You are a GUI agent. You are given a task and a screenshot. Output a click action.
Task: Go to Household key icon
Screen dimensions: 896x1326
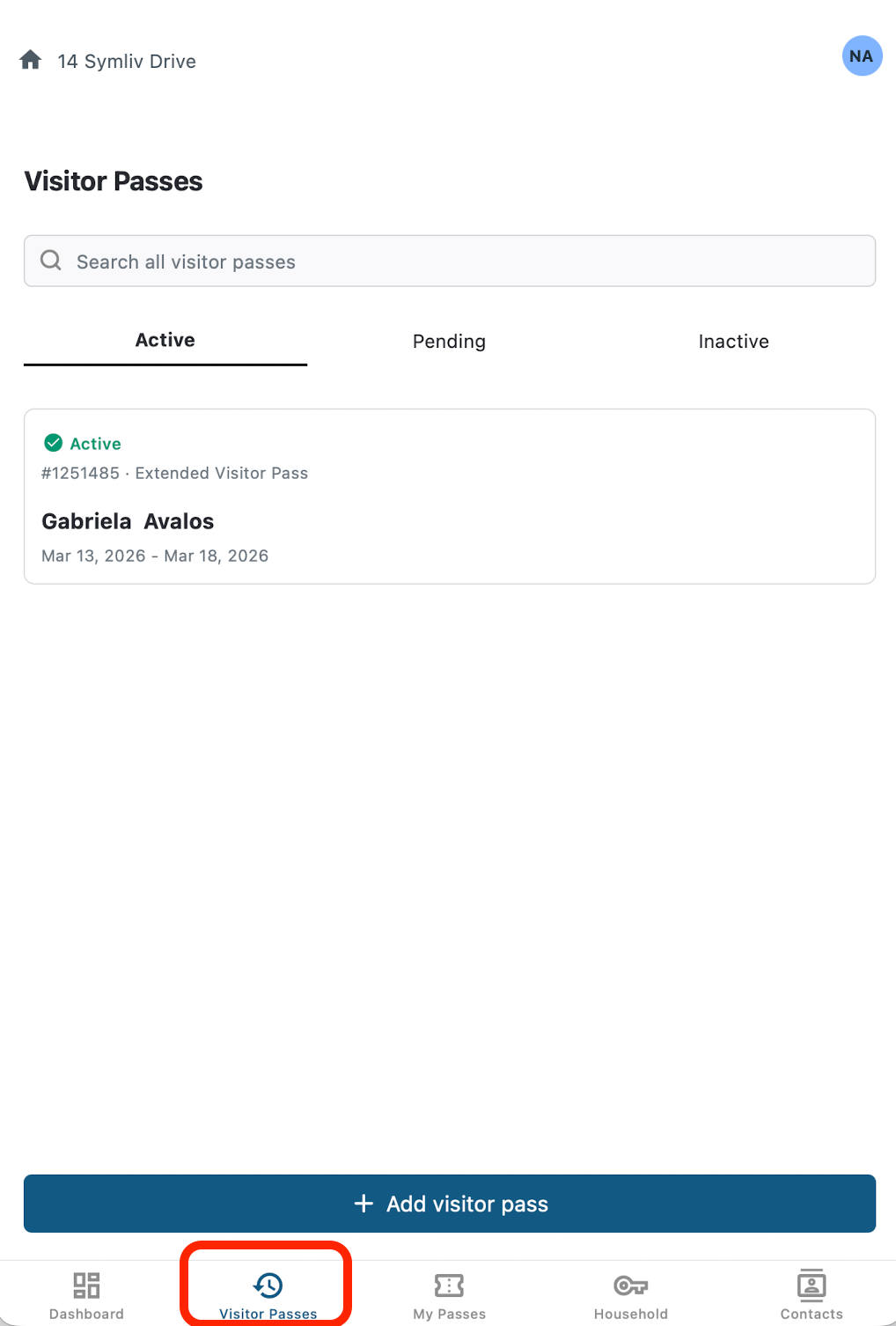[x=630, y=1285]
